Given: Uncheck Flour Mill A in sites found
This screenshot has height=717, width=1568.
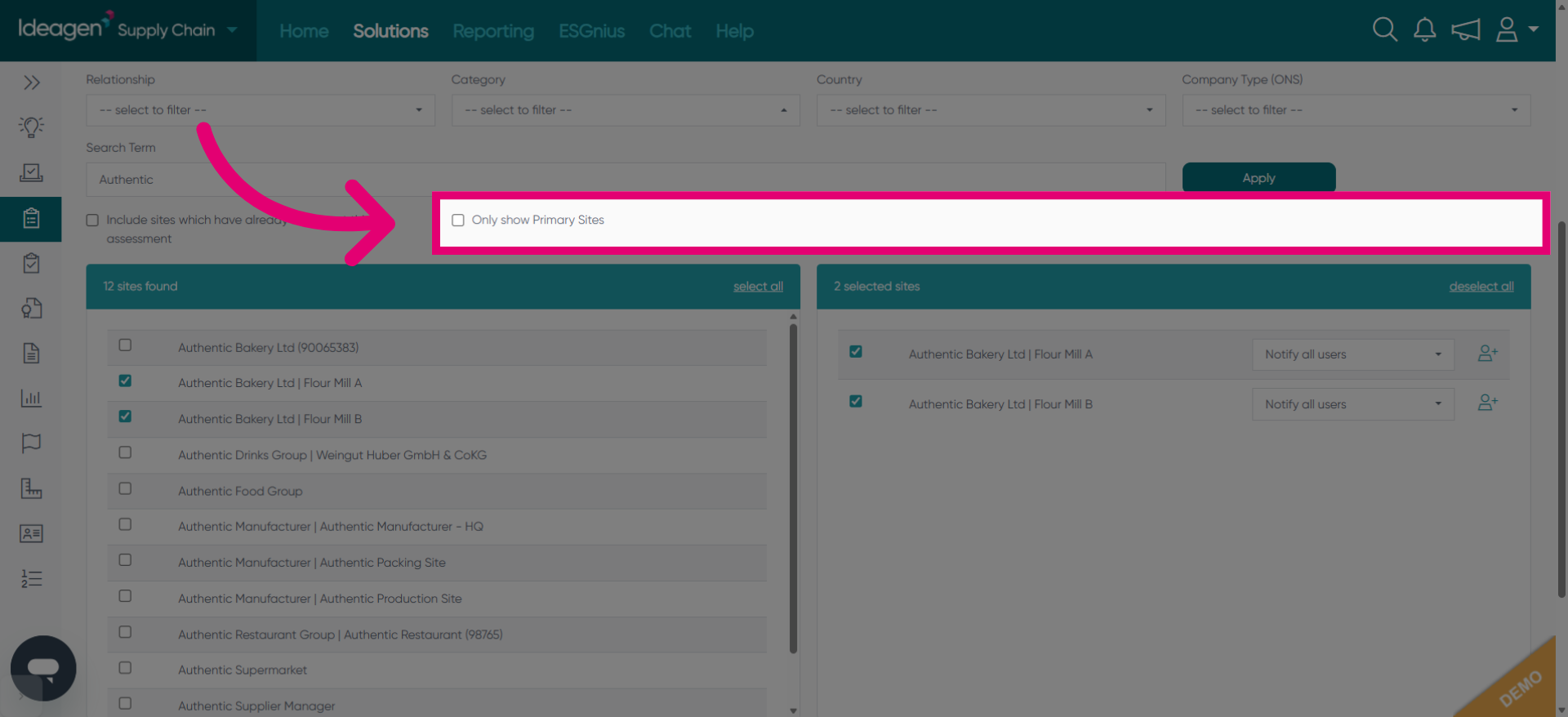Looking at the screenshot, I should tap(125, 381).
